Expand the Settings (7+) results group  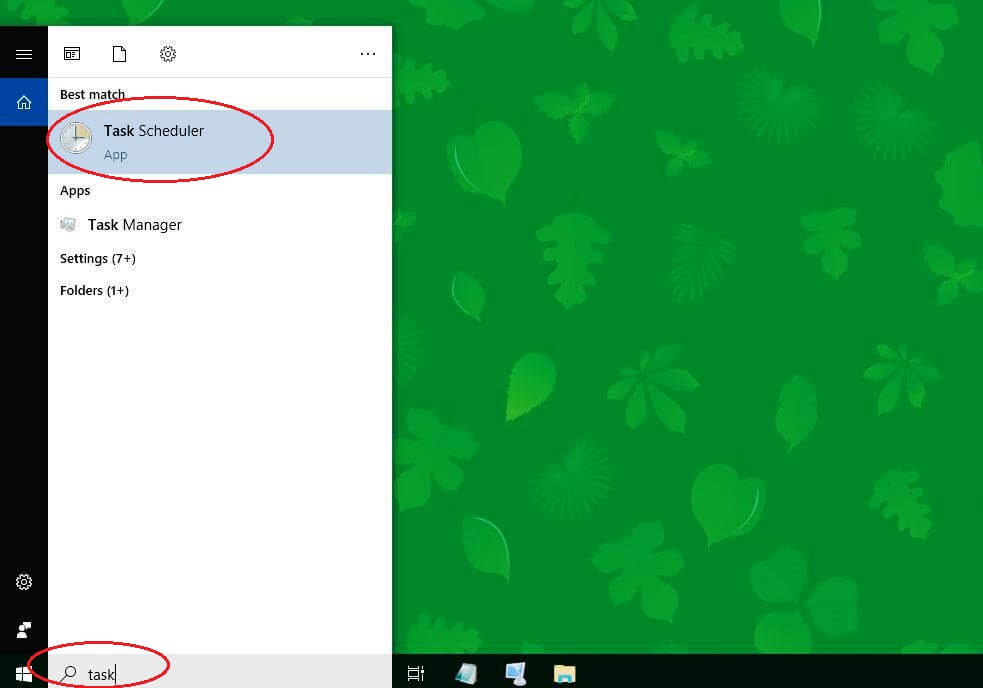pyautogui.click(x=98, y=258)
